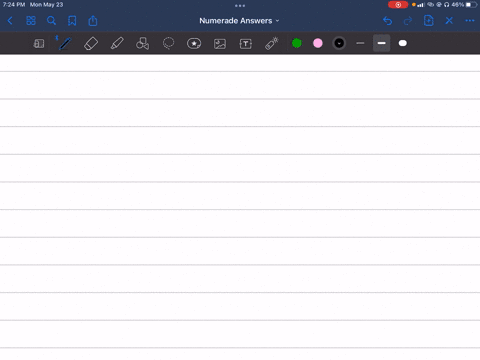Open the search magnifier
Screen dimensions: 480x360
tap(51, 21)
